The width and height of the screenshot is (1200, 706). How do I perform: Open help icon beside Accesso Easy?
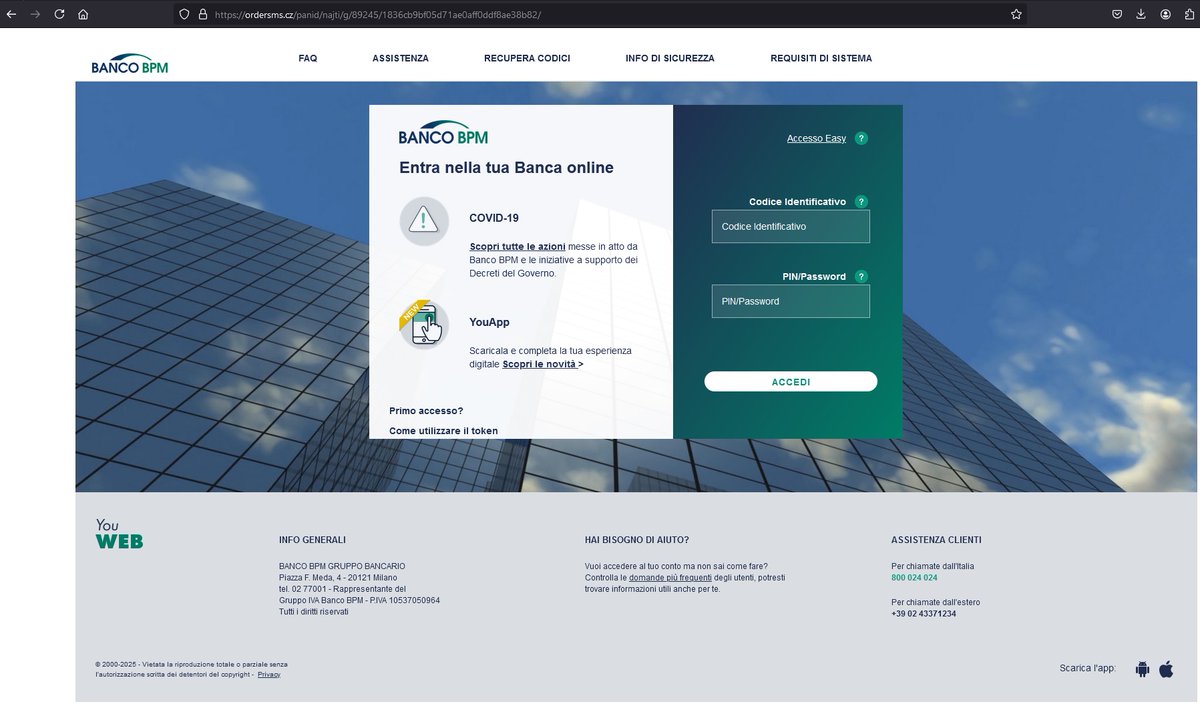pos(861,138)
